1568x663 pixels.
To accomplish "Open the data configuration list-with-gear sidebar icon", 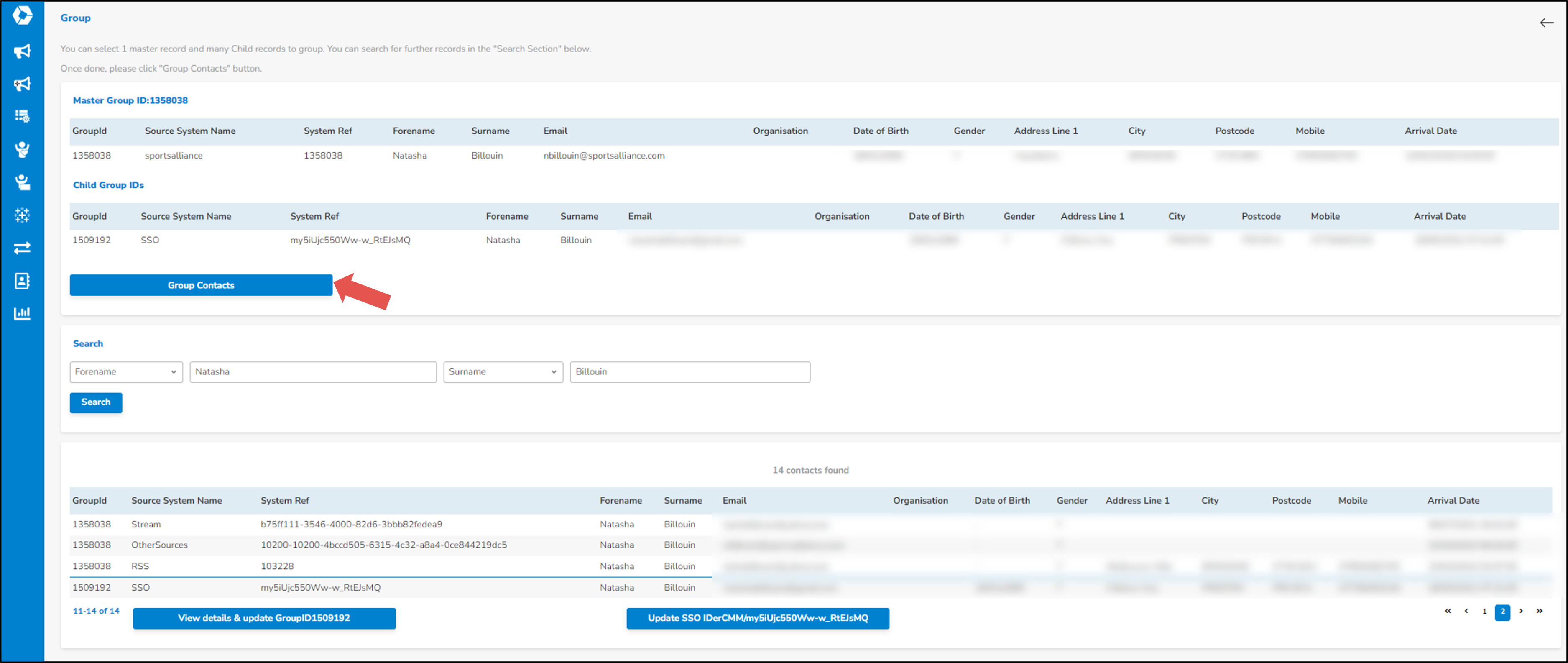I will 22,116.
